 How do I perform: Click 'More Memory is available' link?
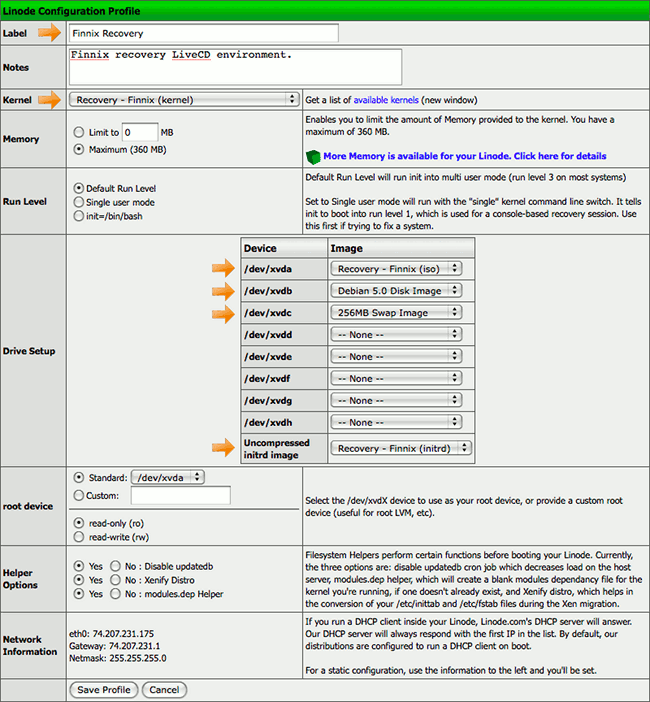(x=465, y=156)
